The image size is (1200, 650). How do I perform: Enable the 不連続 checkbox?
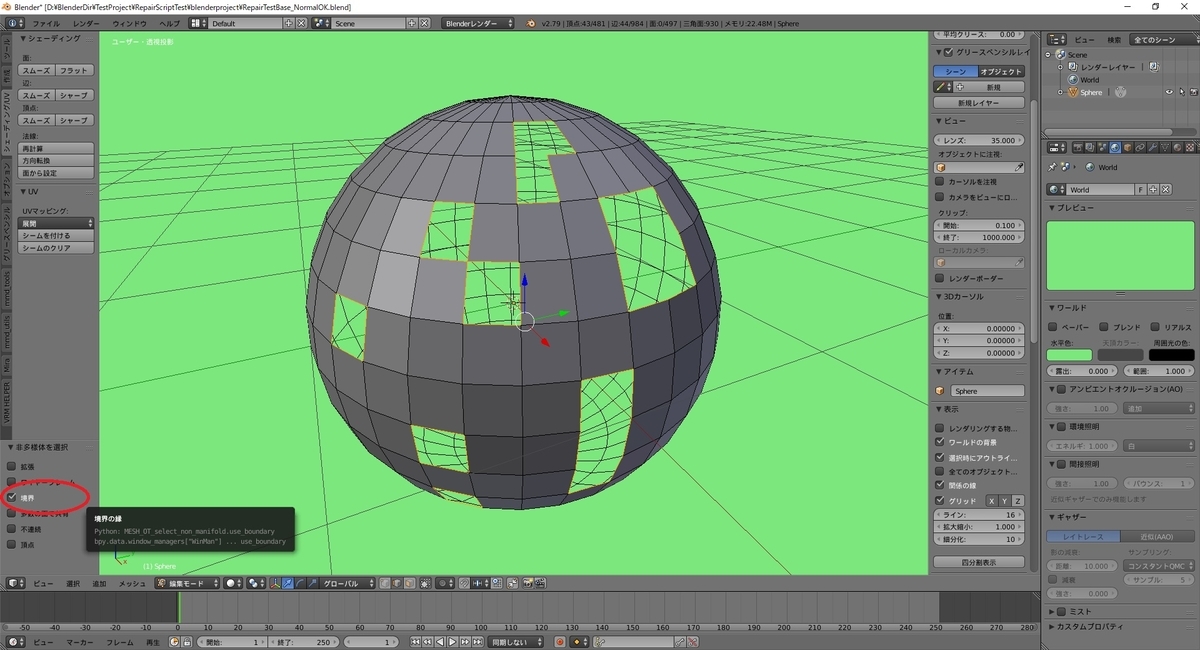[x=12, y=529]
